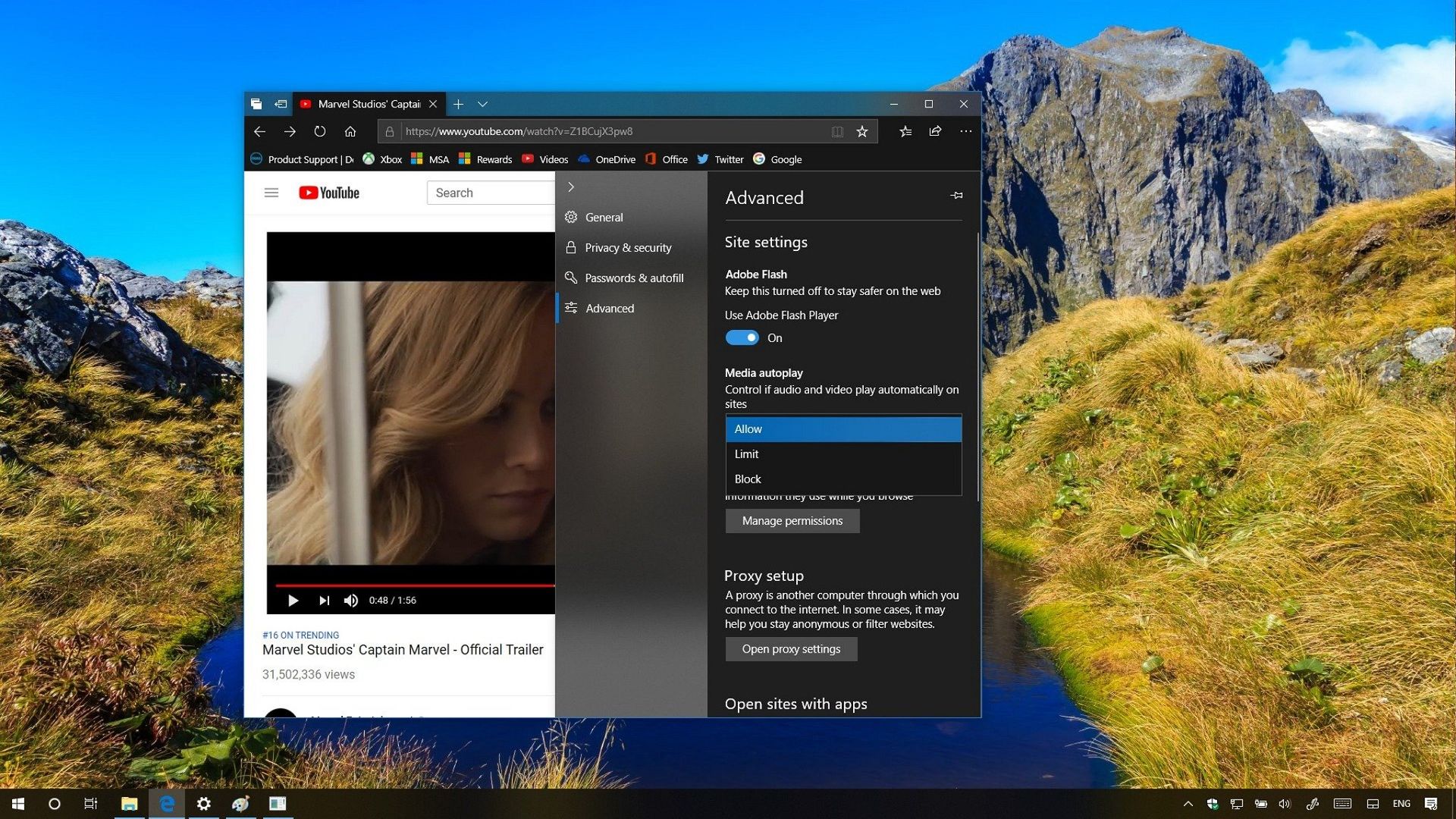Image resolution: width=1456 pixels, height=819 pixels.
Task: Add the page to favorites via star icon
Action: click(x=861, y=130)
